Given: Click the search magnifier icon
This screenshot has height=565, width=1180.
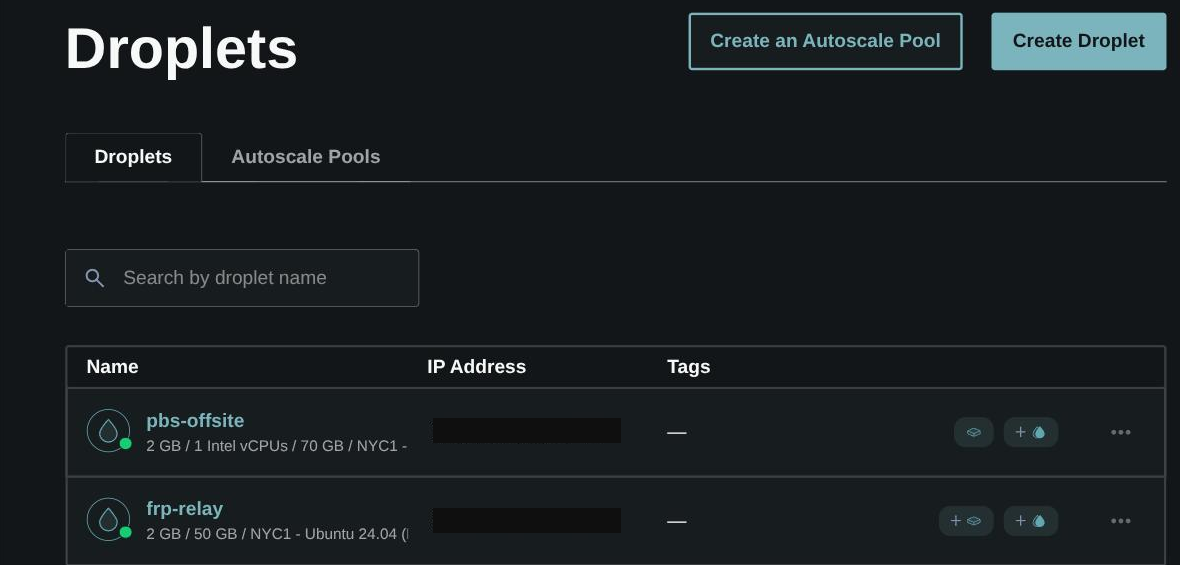Looking at the screenshot, I should (95, 278).
